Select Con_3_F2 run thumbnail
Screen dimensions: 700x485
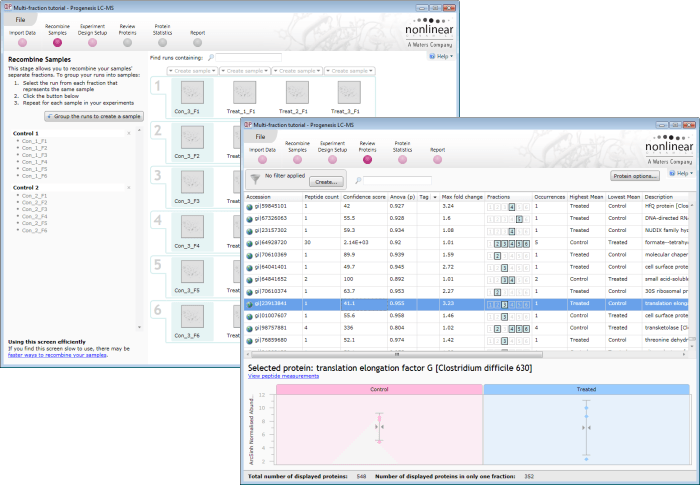[192, 137]
